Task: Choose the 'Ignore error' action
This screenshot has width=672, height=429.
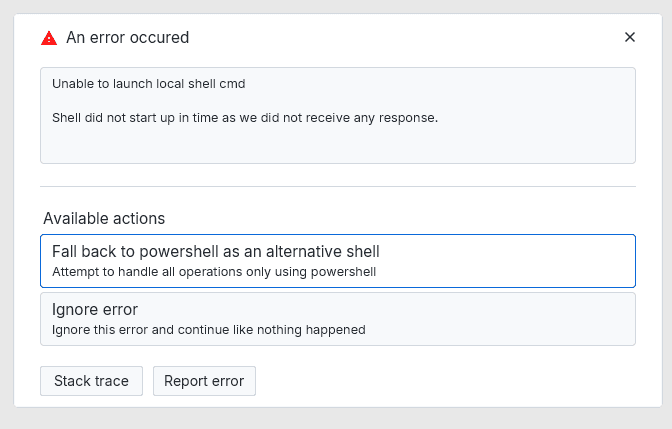Action: tap(95, 309)
